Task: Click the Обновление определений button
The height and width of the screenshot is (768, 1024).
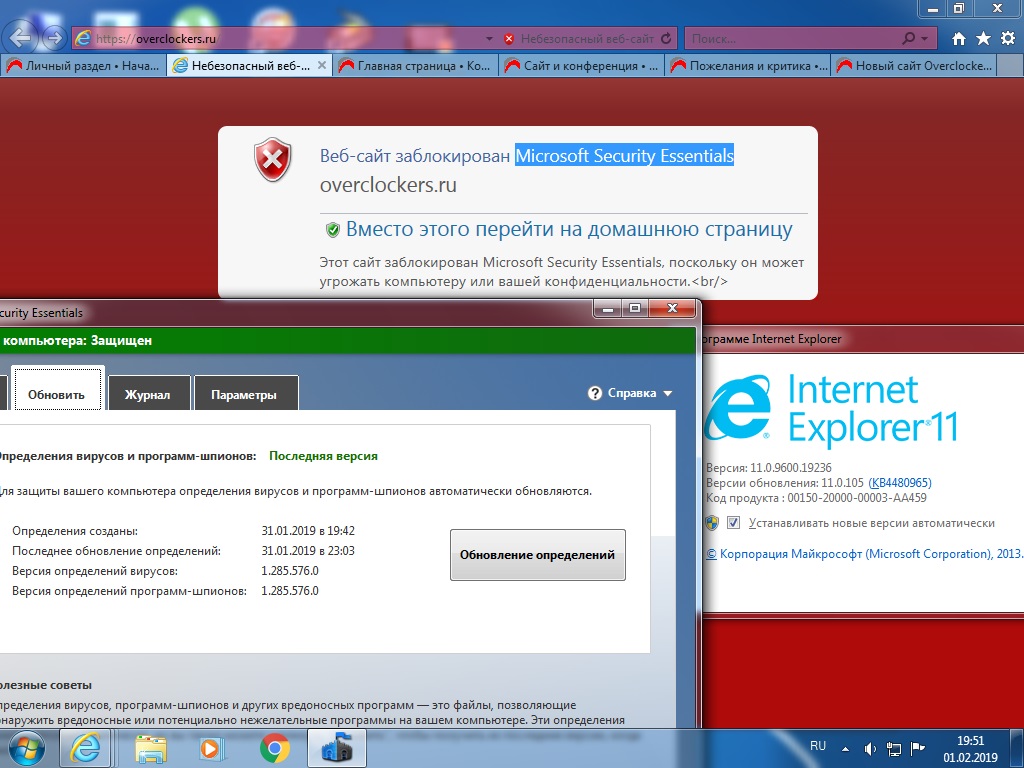Action: tap(537, 554)
